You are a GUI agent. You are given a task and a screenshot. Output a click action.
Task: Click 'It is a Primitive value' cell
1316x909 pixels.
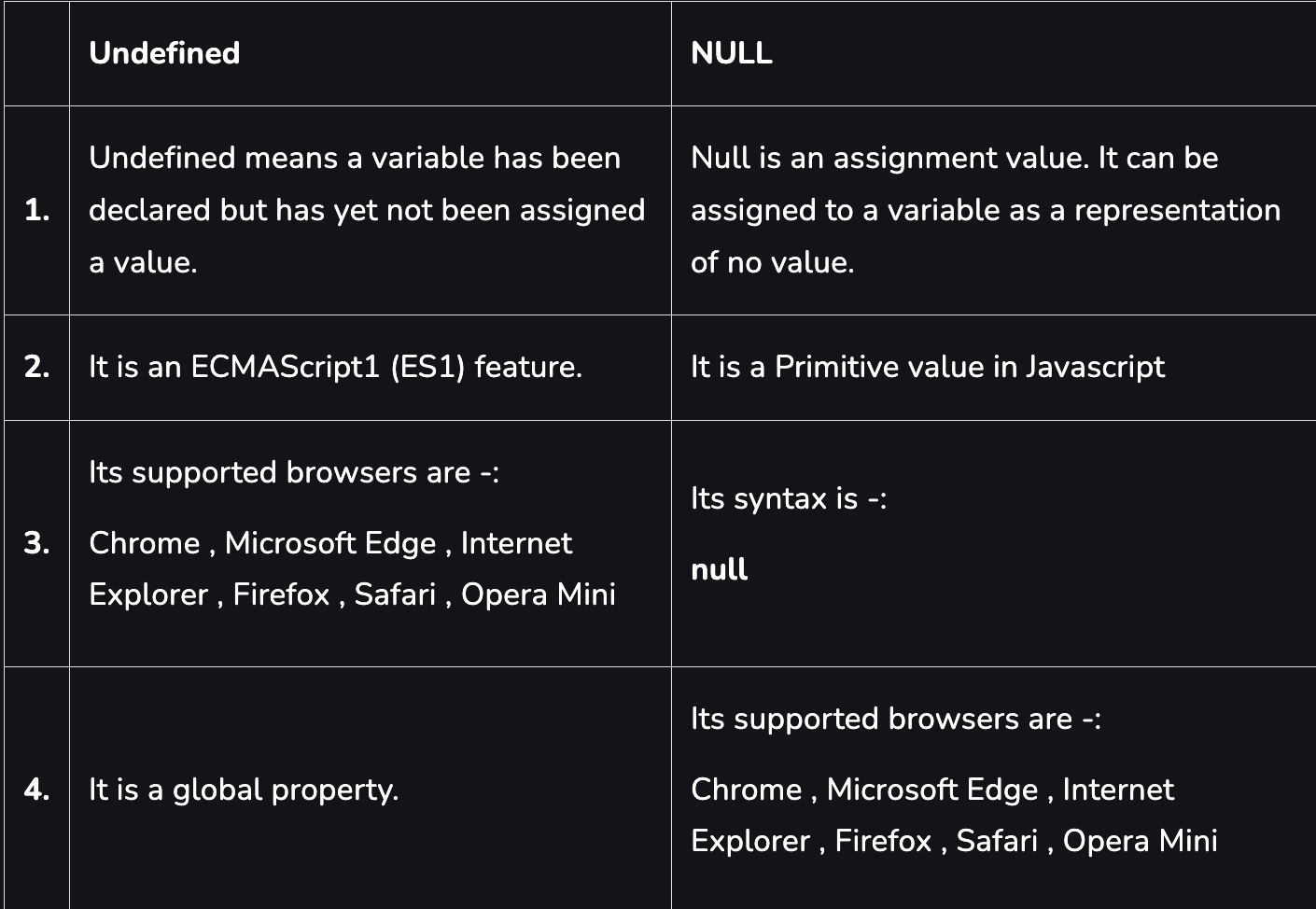(x=993, y=367)
